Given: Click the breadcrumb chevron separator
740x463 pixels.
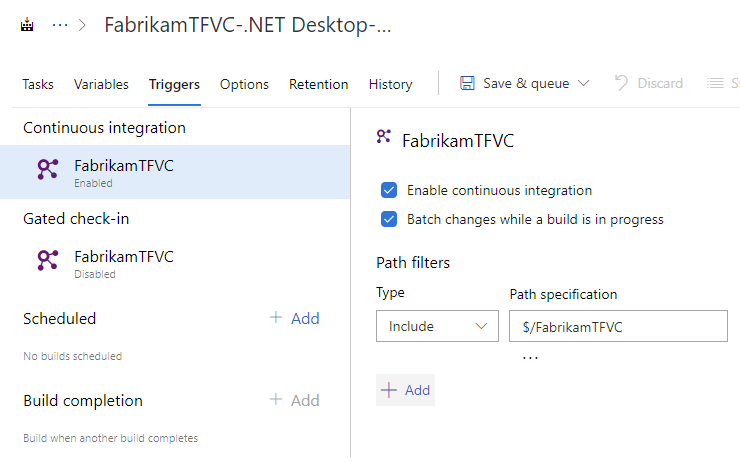Looking at the screenshot, I should tap(82, 25).
